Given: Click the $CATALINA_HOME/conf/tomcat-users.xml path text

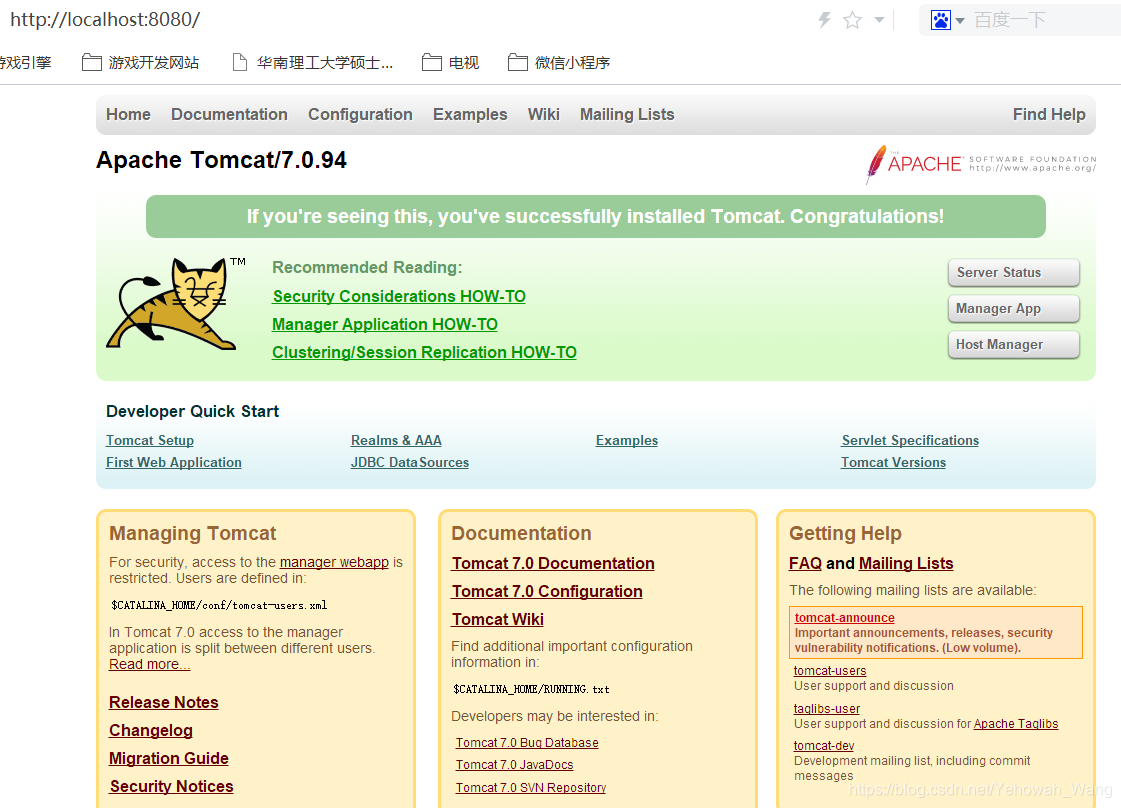Looking at the screenshot, I should tap(219, 605).
